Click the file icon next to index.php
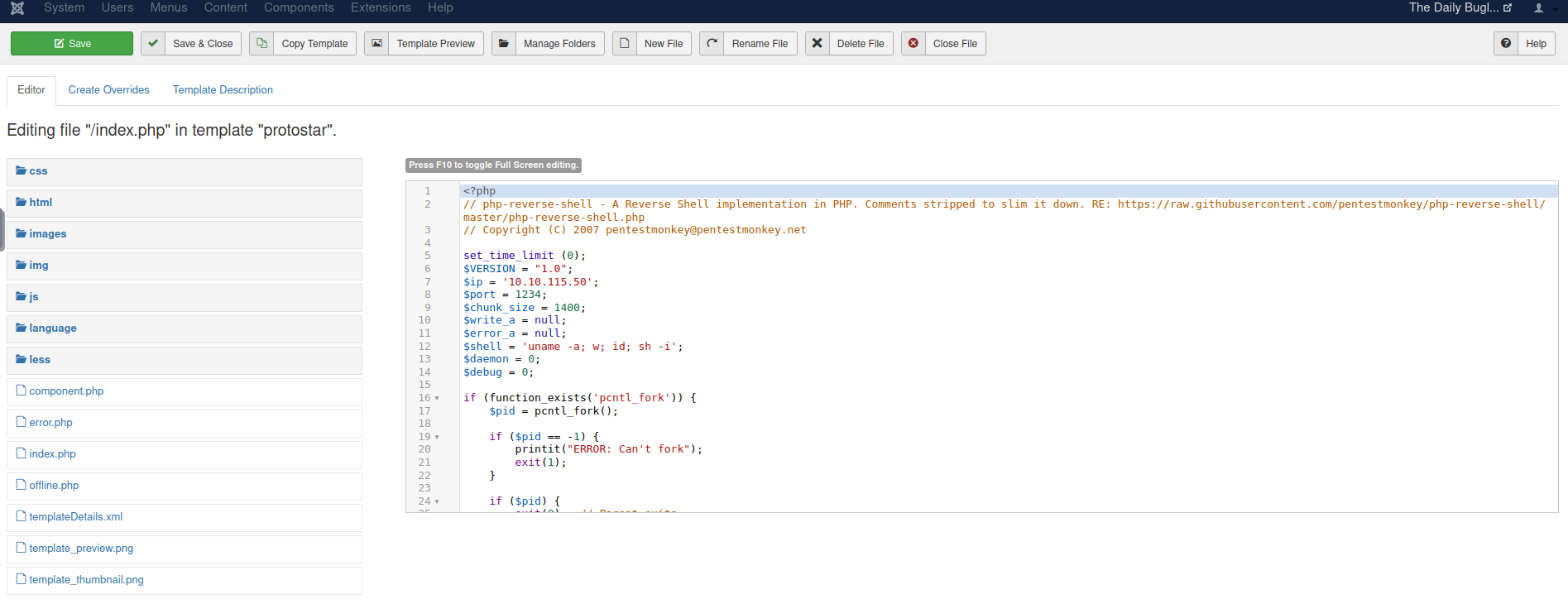Viewport: 1568px width, 604px height. pyautogui.click(x=22, y=453)
